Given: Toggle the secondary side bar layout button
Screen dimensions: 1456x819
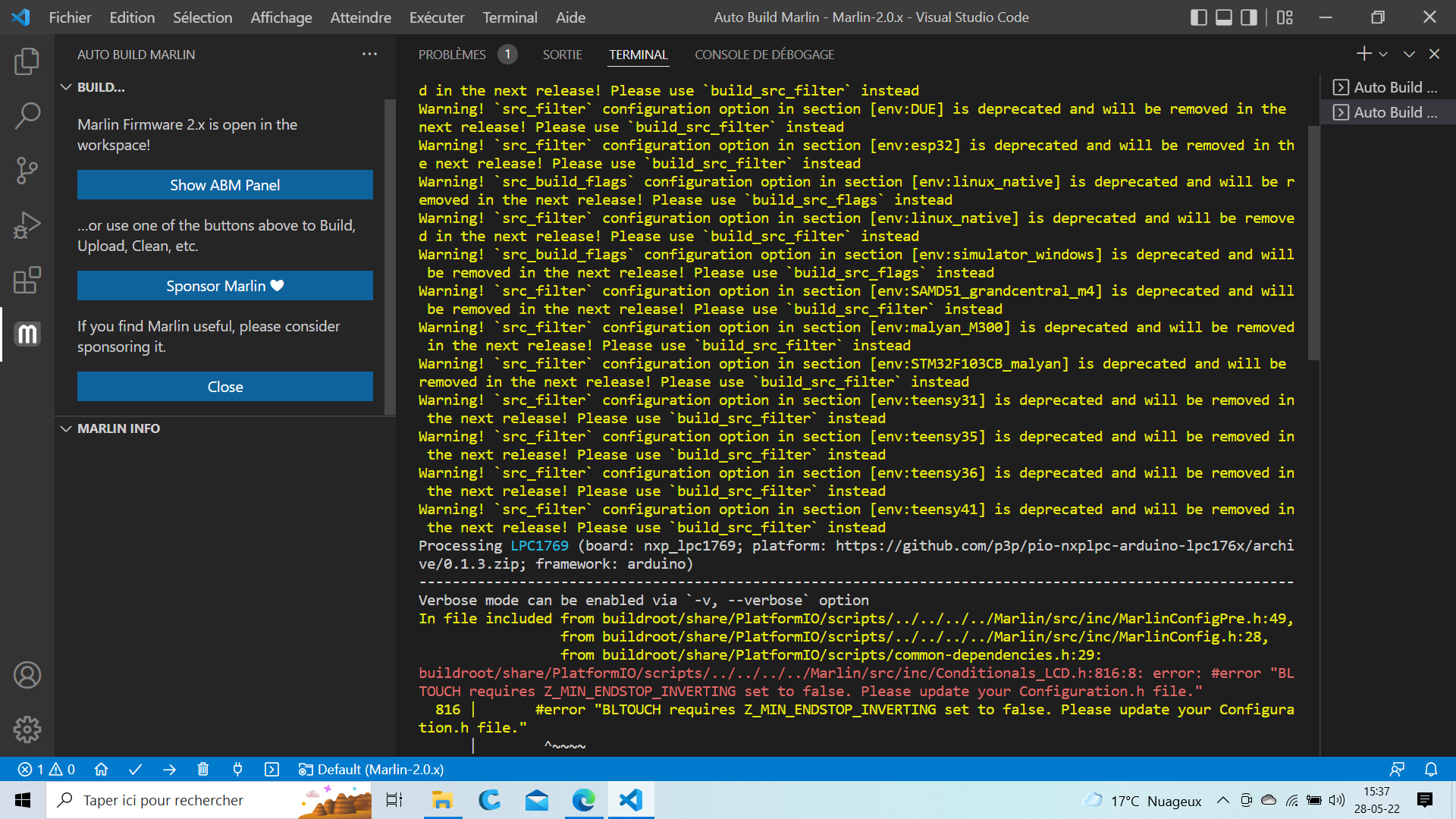Looking at the screenshot, I should click(x=1249, y=17).
